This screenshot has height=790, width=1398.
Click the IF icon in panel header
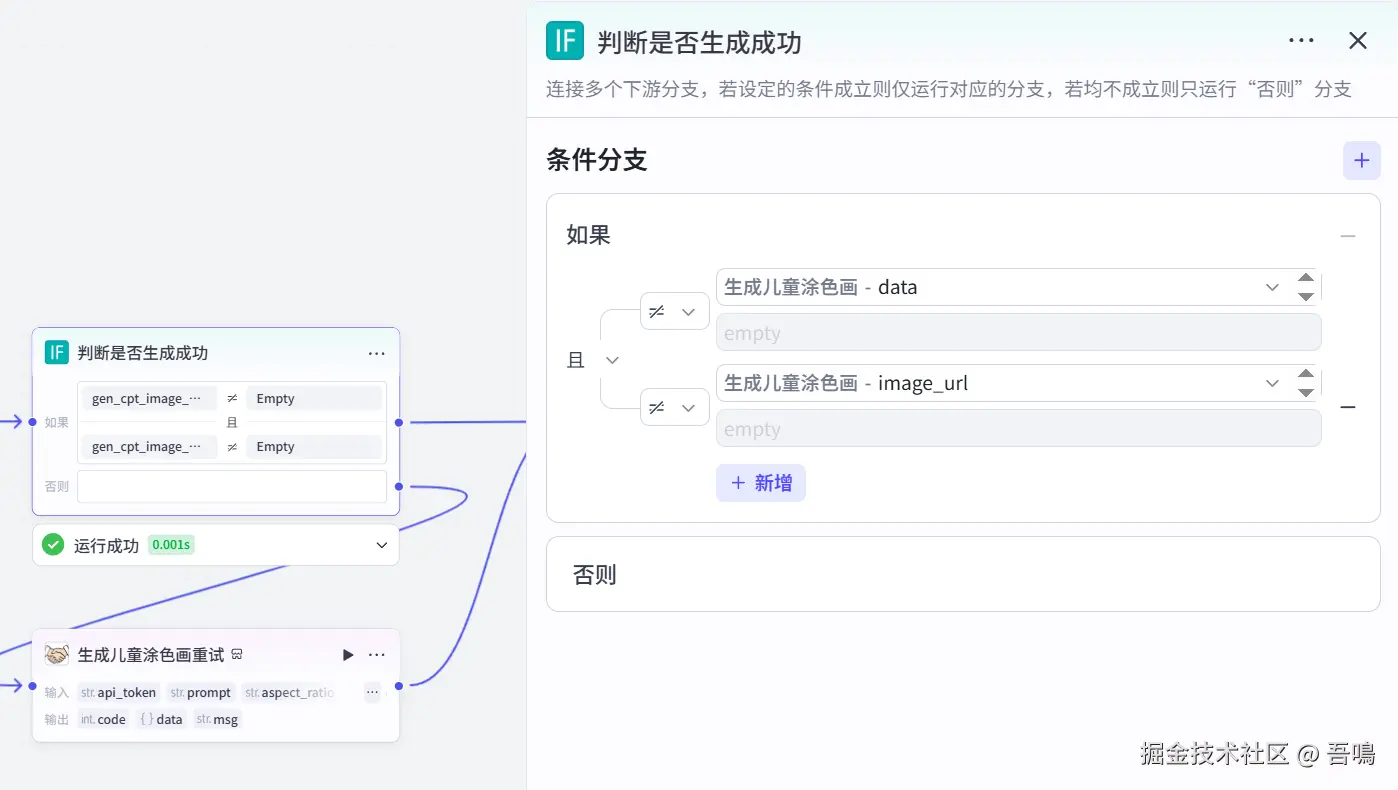coord(565,41)
